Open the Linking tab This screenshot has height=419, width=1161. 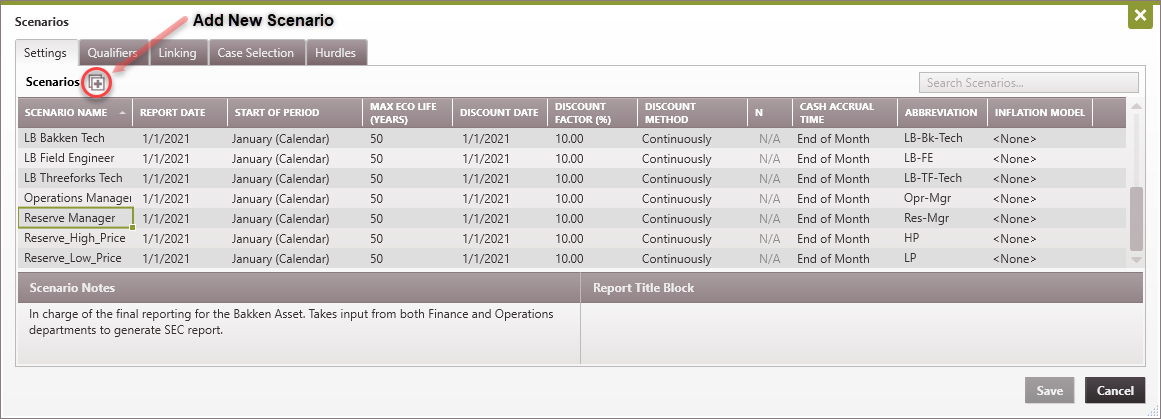click(177, 53)
